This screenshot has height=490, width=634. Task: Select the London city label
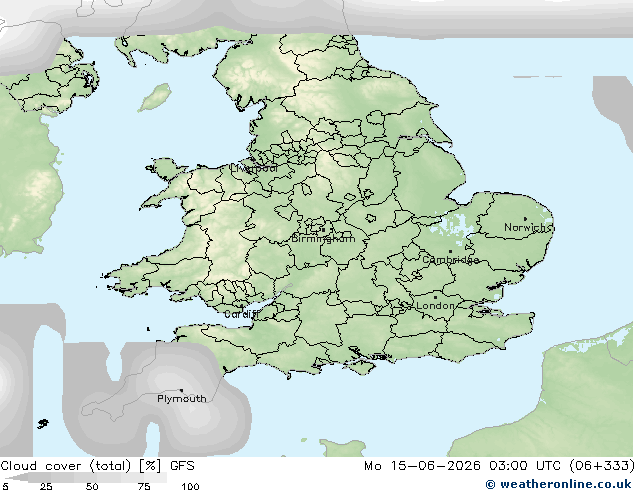[435, 306]
